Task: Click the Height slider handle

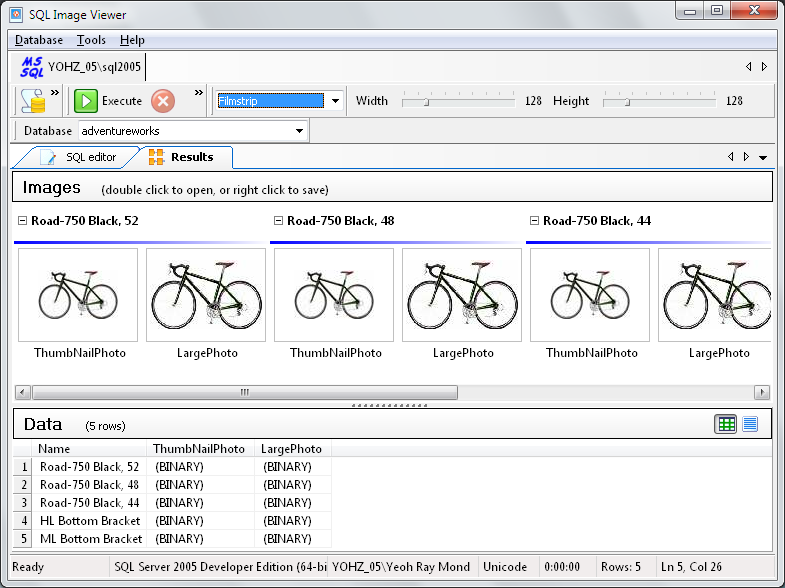Action: (626, 101)
